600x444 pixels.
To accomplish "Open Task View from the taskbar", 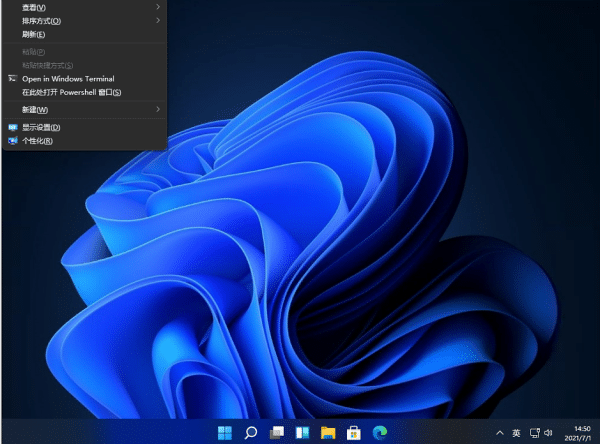I will (276, 432).
